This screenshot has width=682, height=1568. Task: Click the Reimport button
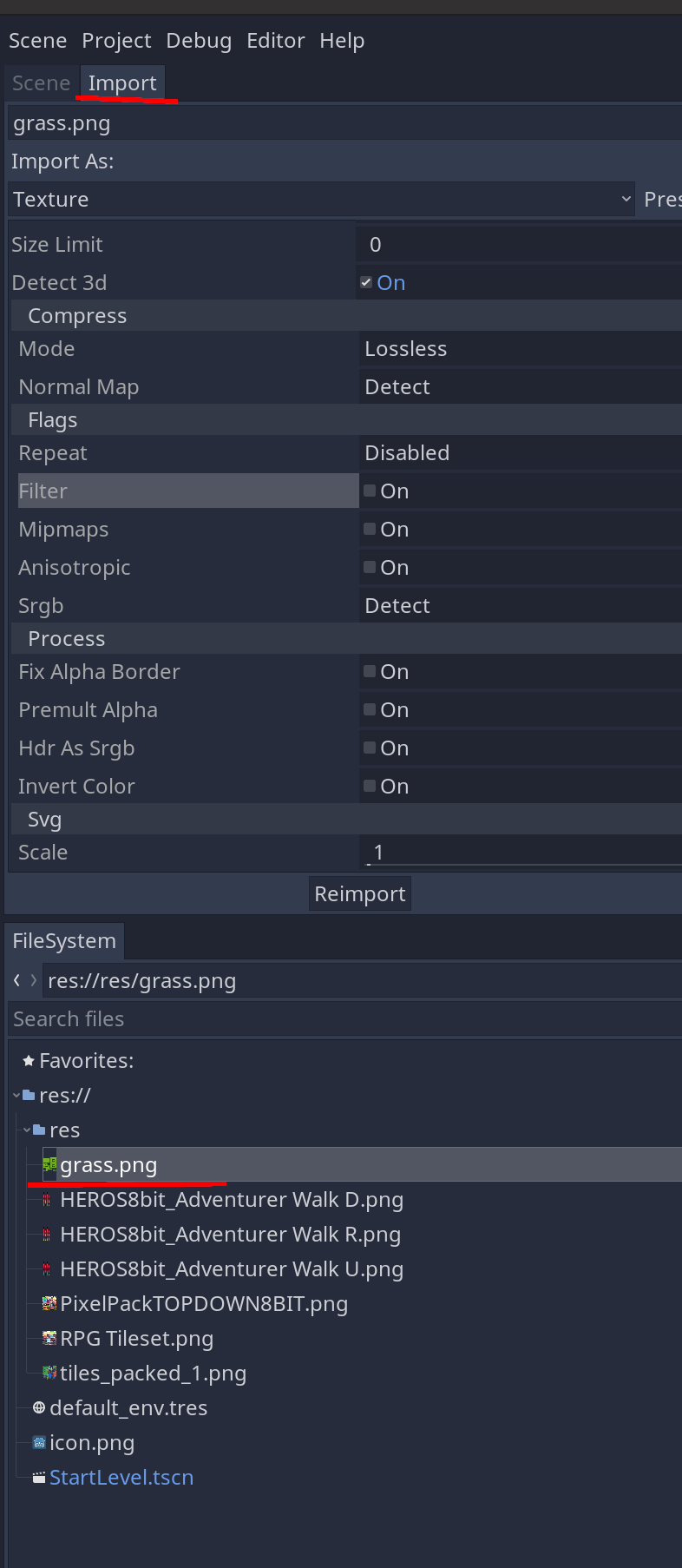(x=360, y=893)
